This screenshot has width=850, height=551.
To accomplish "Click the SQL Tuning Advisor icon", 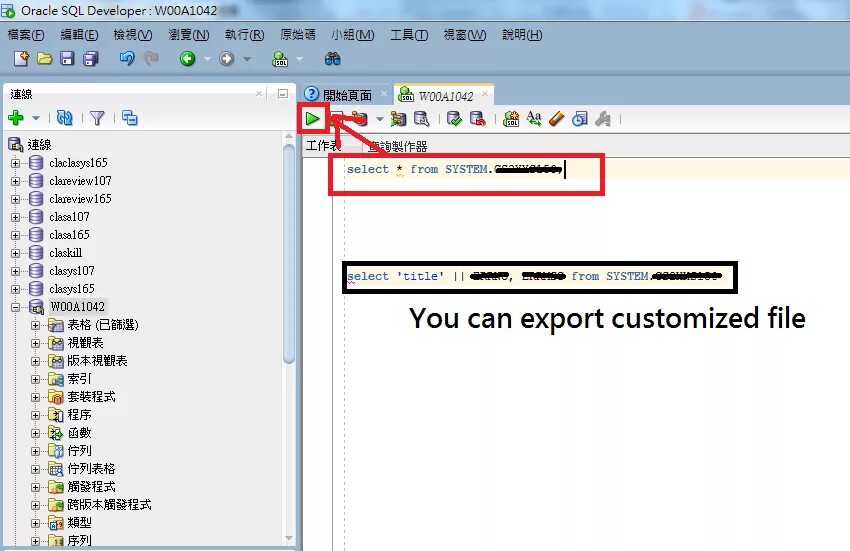I will pyautogui.click(x=421, y=118).
